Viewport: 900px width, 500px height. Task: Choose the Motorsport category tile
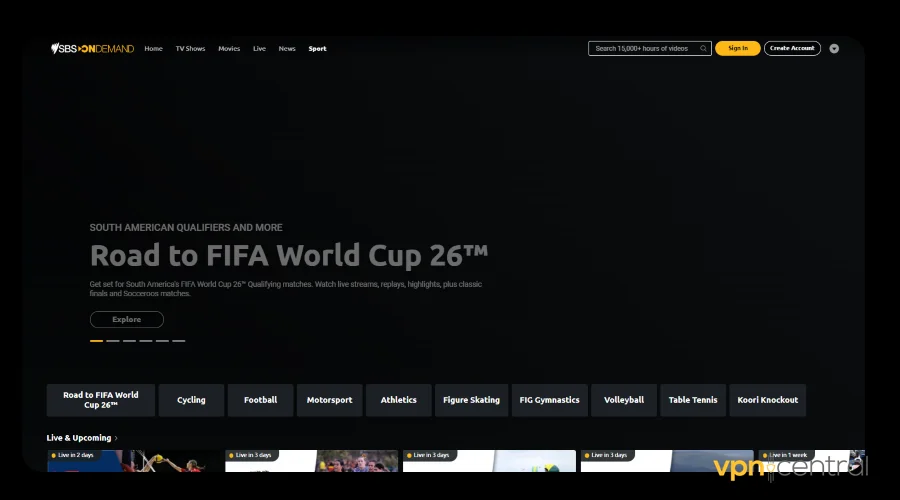tap(329, 400)
